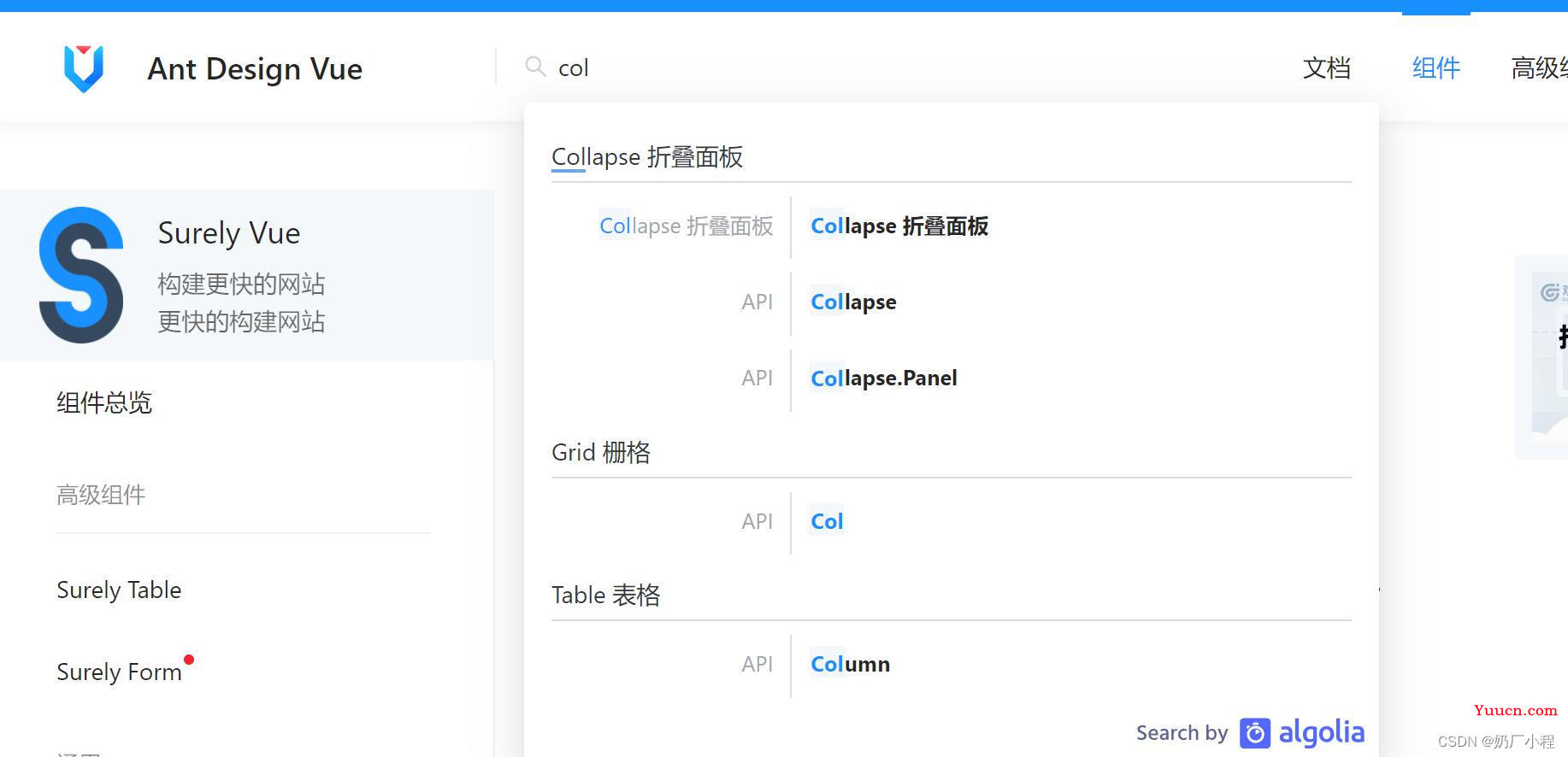Click 构建更快的网站 banner subtitle
This screenshot has width=1568, height=757.
(x=241, y=284)
